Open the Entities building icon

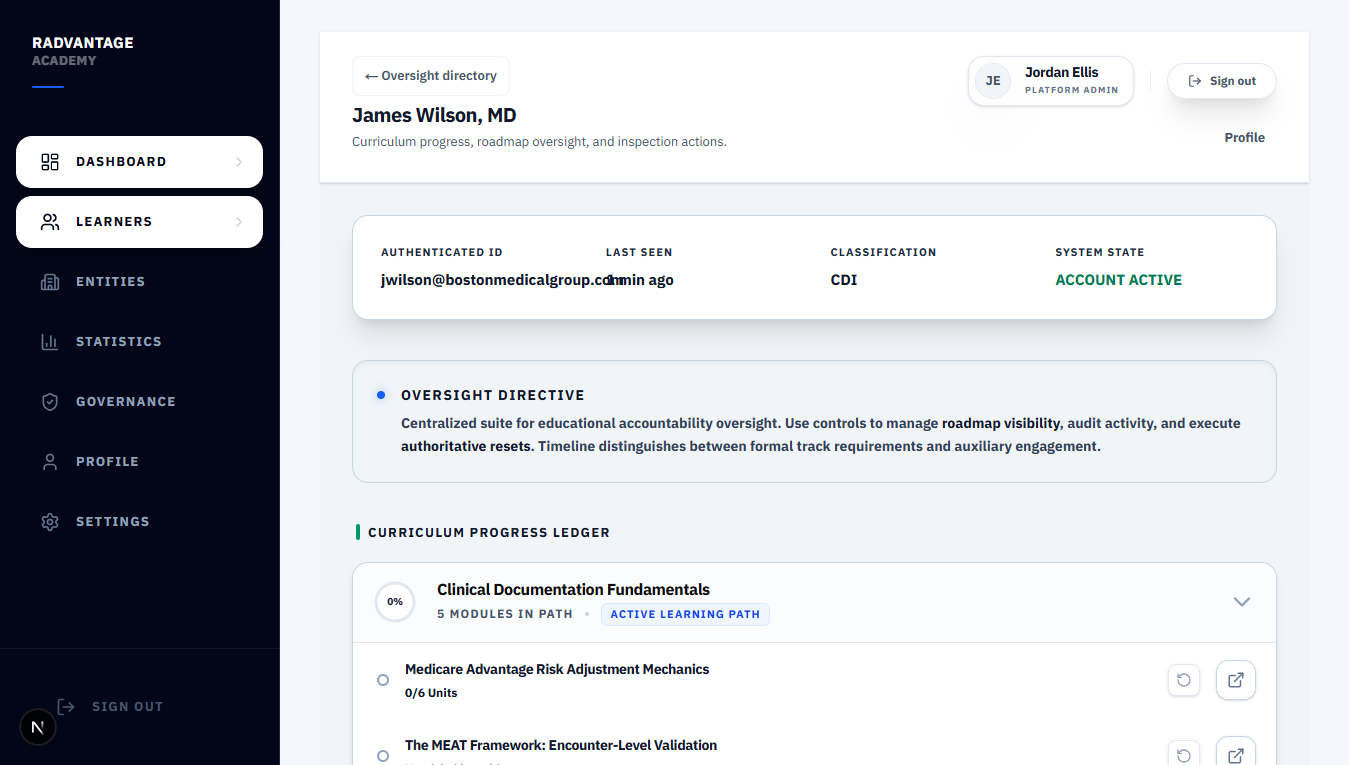50,282
